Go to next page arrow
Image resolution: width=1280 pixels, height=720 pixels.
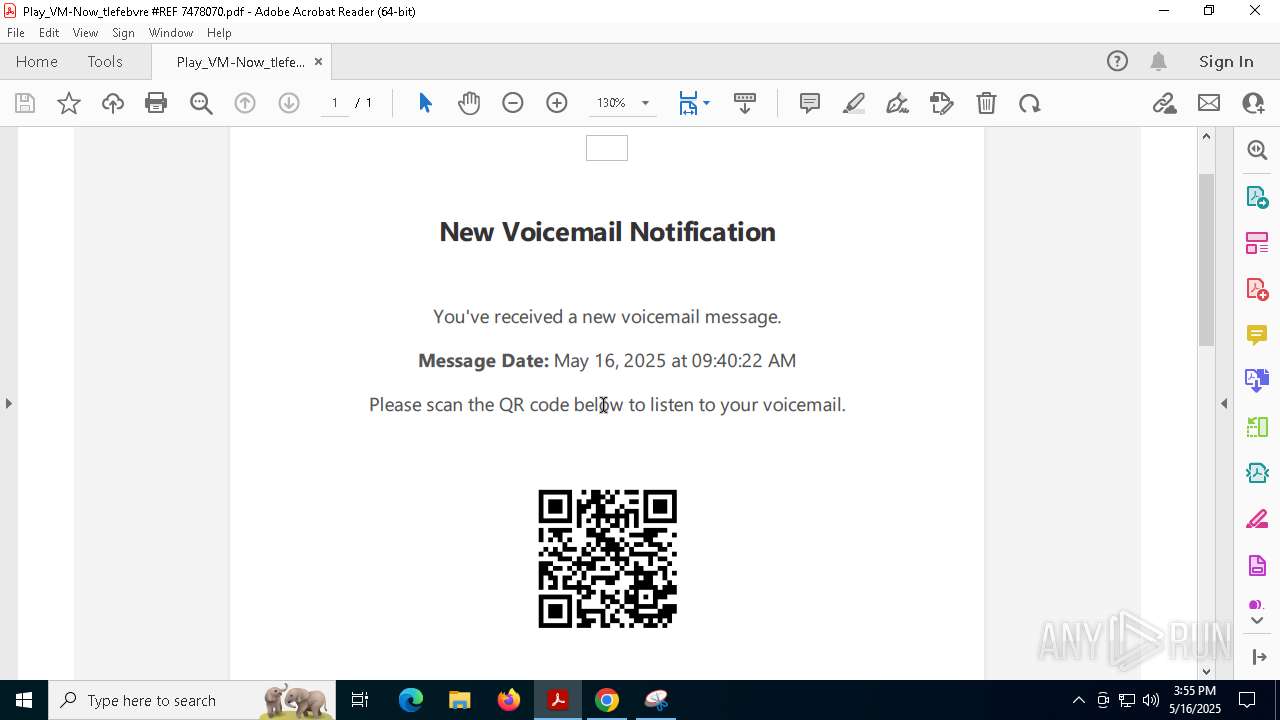tap(289, 103)
